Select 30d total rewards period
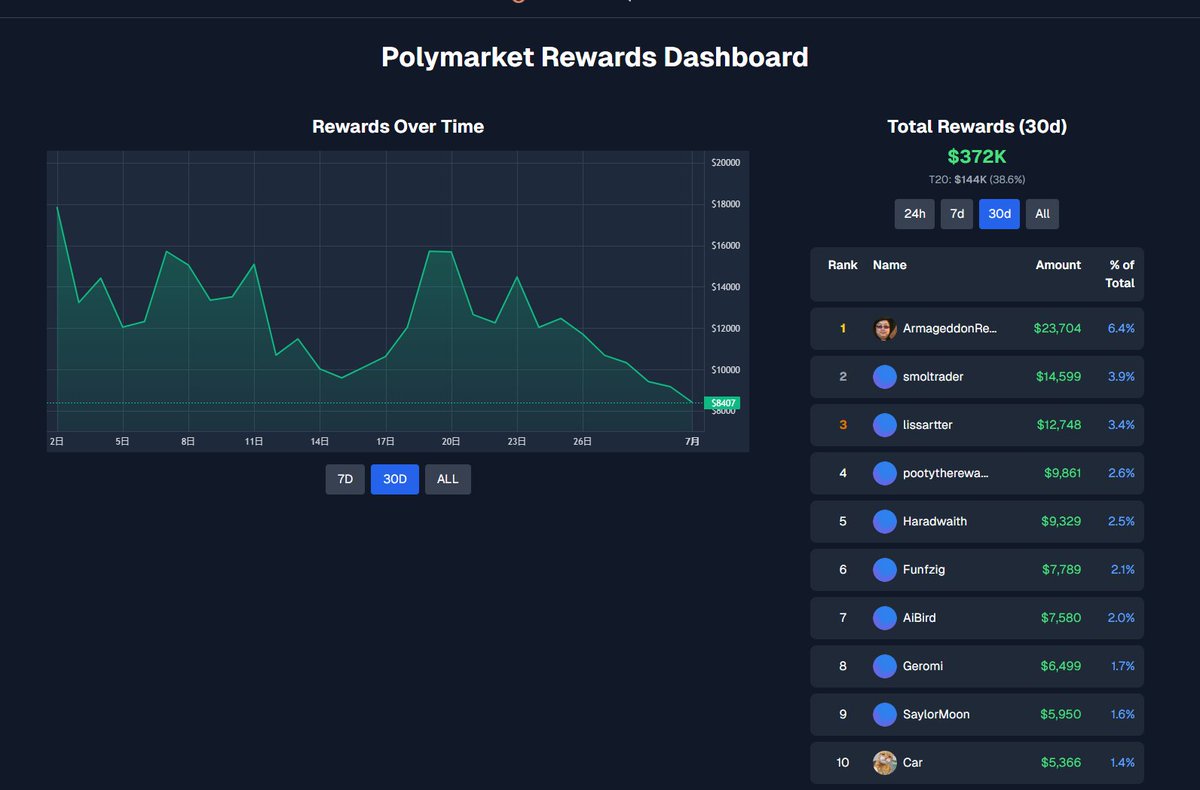The width and height of the screenshot is (1200, 790). 999,214
